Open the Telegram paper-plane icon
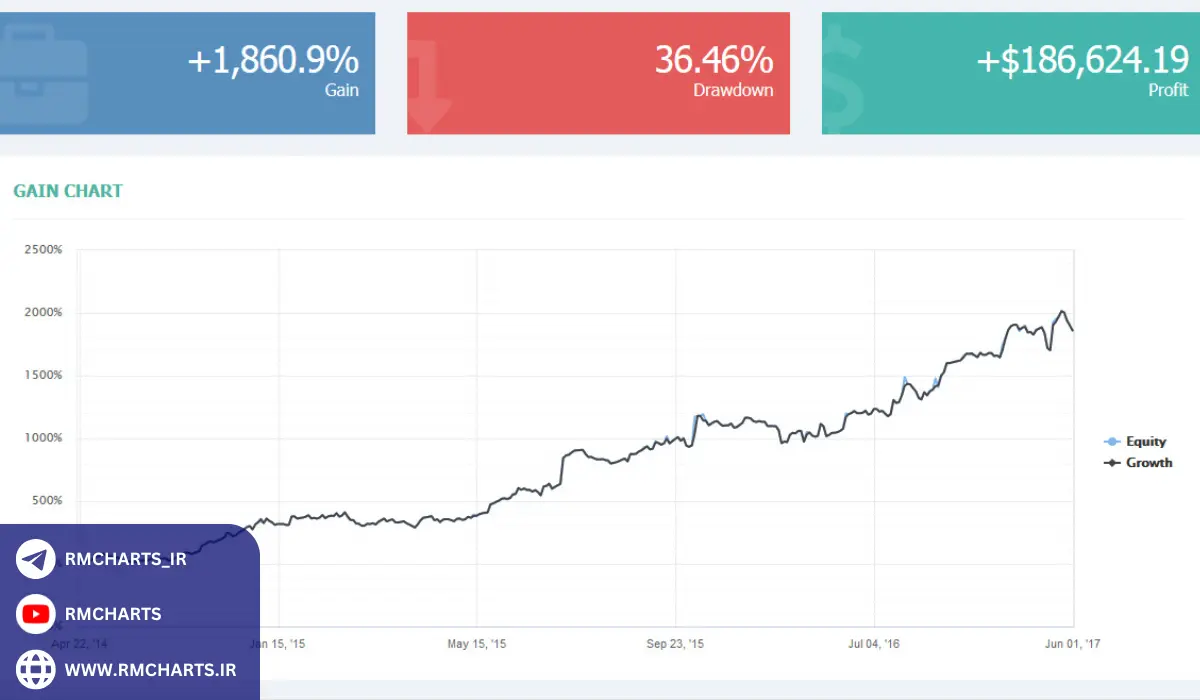 36,559
